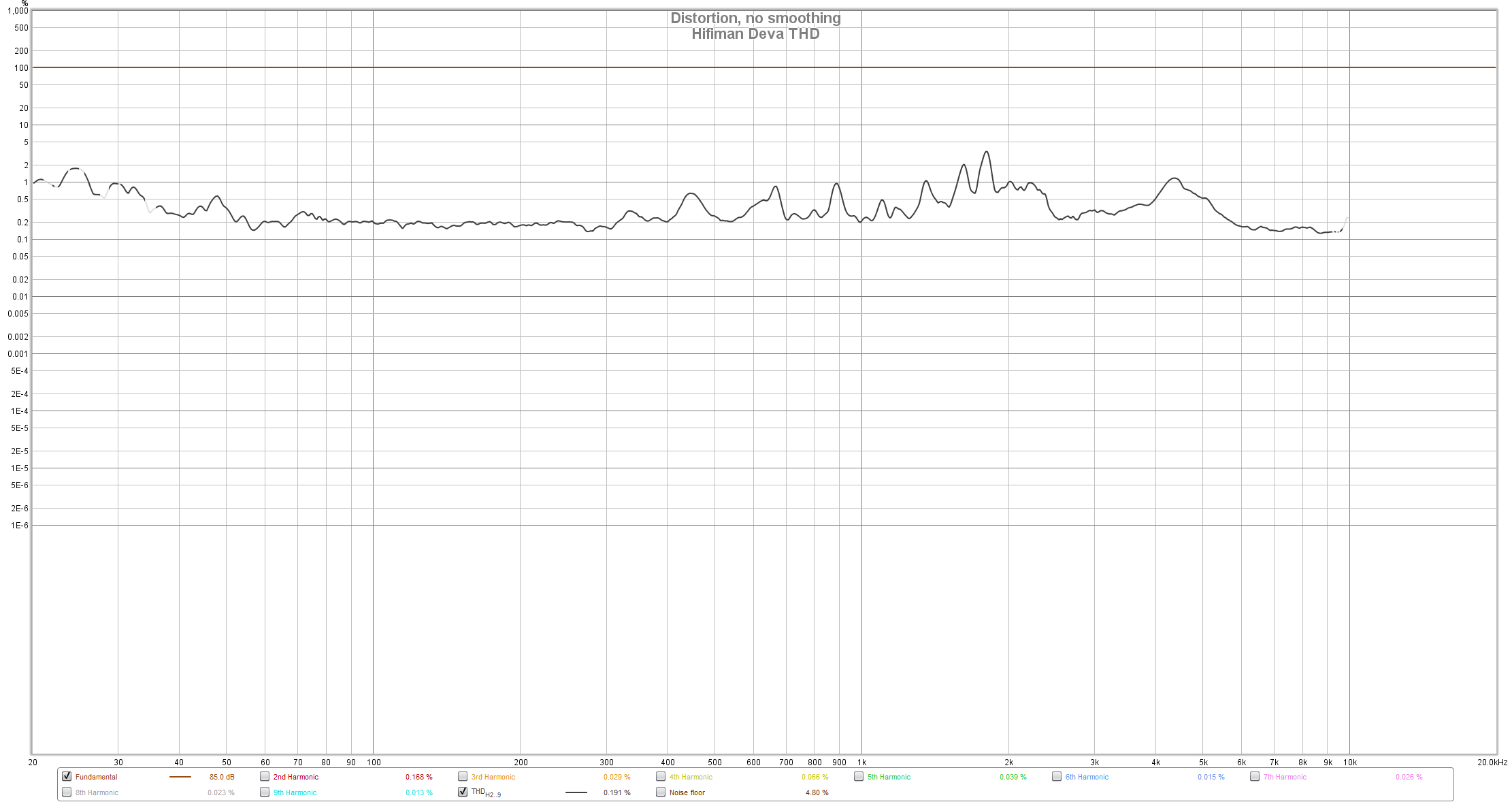Viewport: 1512px width, 802px height.
Task: Click the 10k frequency axis label
Action: pyautogui.click(x=1350, y=763)
